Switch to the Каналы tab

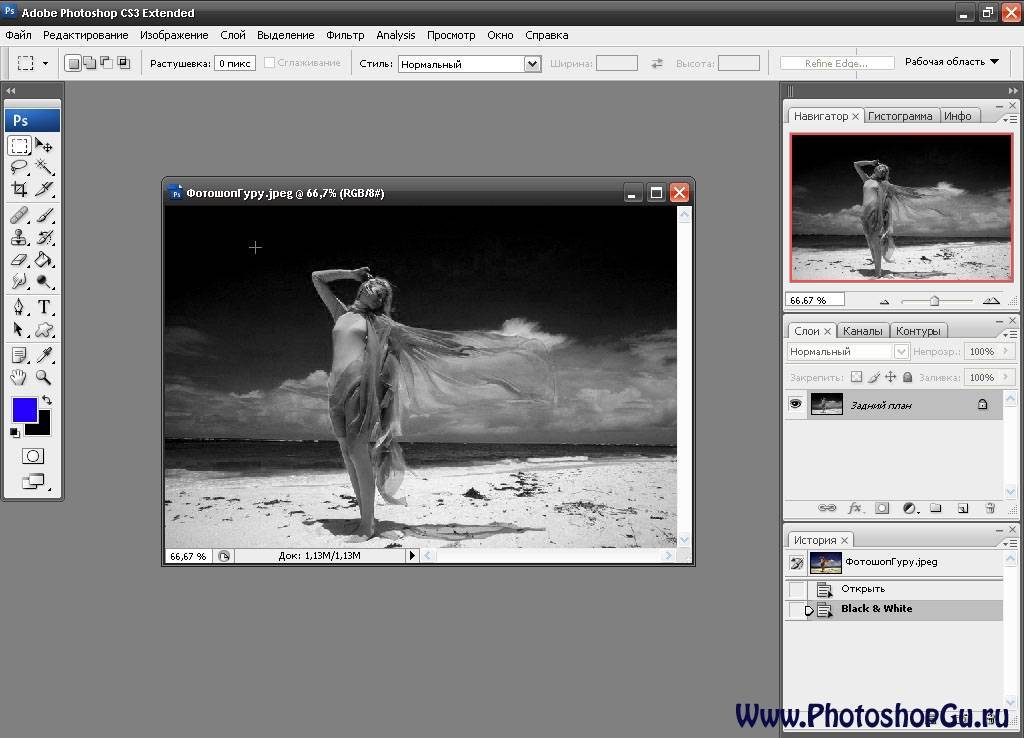point(862,331)
